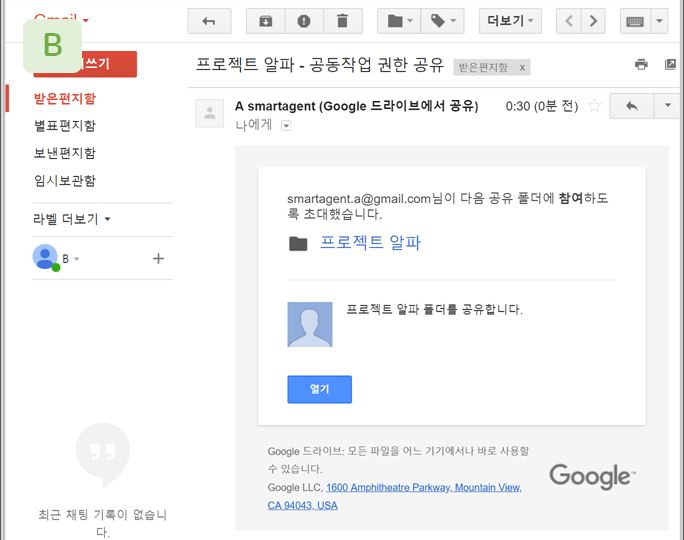This screenshot has width=684, height=540.
Task: Expand 라벨 더보기 labels list
Action: point(72,219)
